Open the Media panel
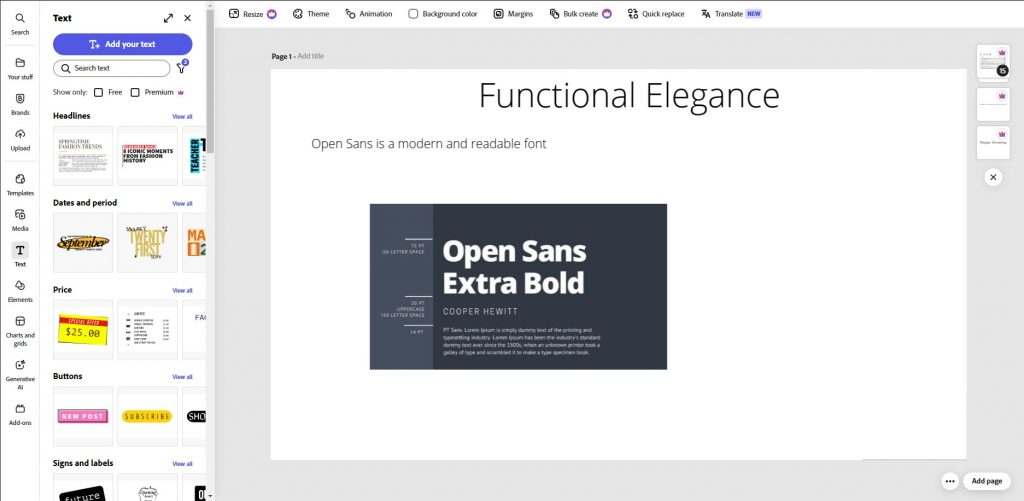This screenshot has width=1024, height=501. [x=20, y=220]
